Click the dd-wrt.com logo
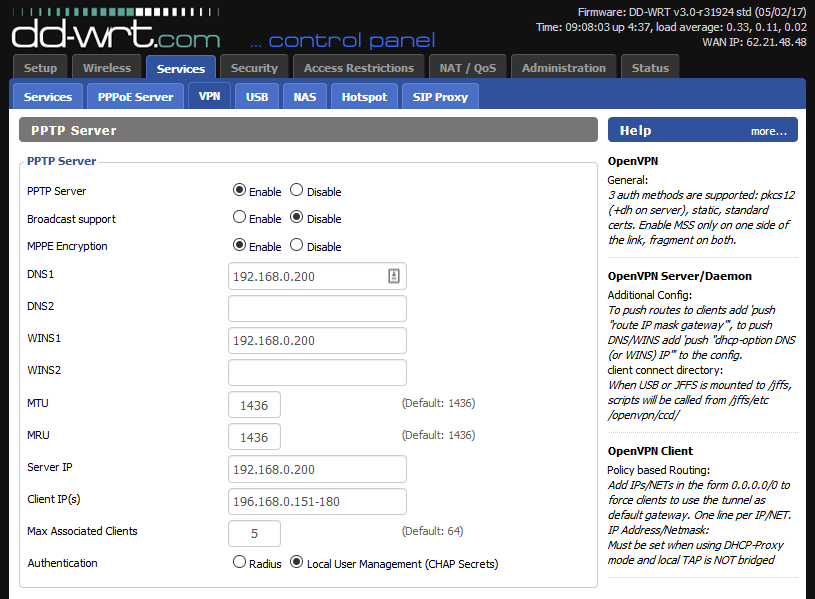The height and width of the screenshot is (599, 815). (x=116, y=29)
